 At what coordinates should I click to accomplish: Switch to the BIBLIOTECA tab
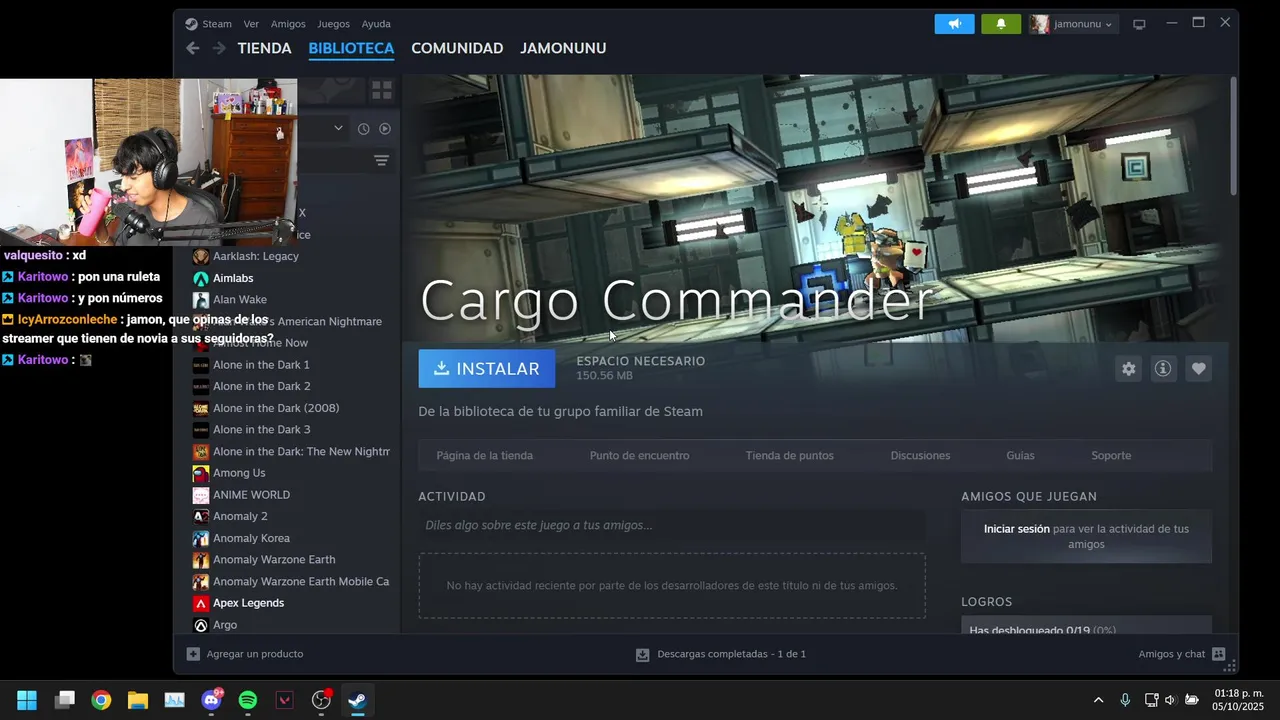[x=351, y=48]
